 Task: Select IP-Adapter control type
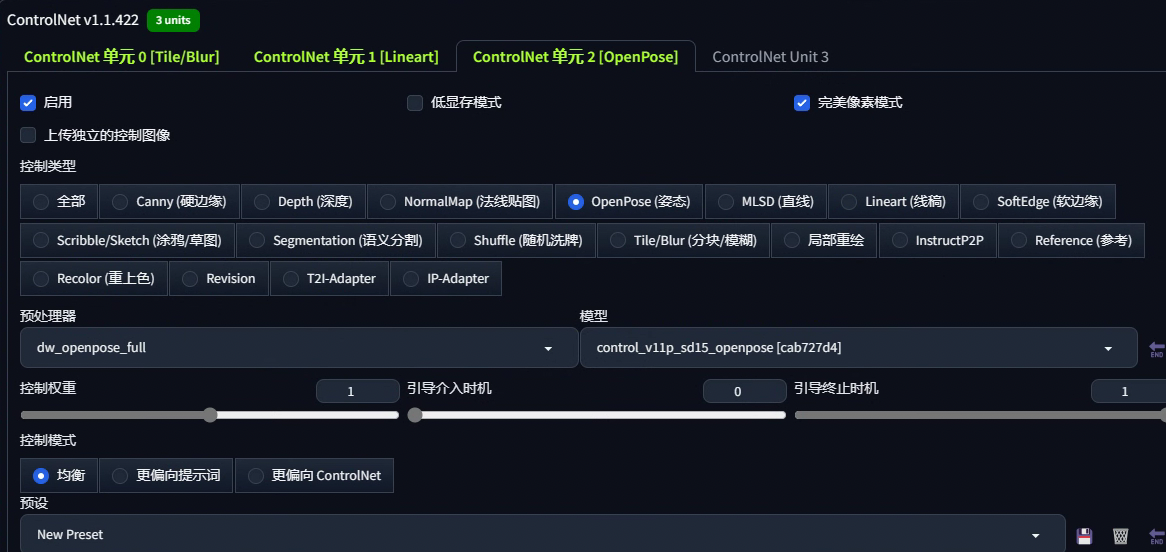tap(445, 278)
